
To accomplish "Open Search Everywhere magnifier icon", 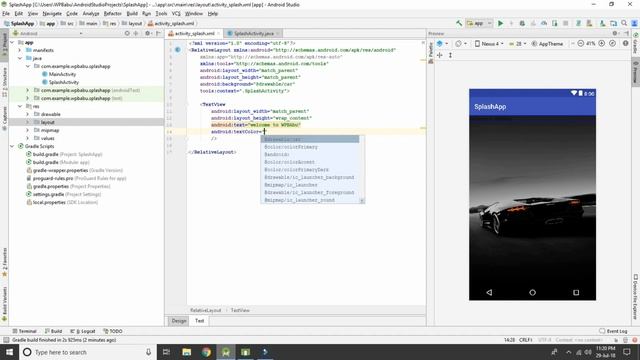I will coord(624,23).
